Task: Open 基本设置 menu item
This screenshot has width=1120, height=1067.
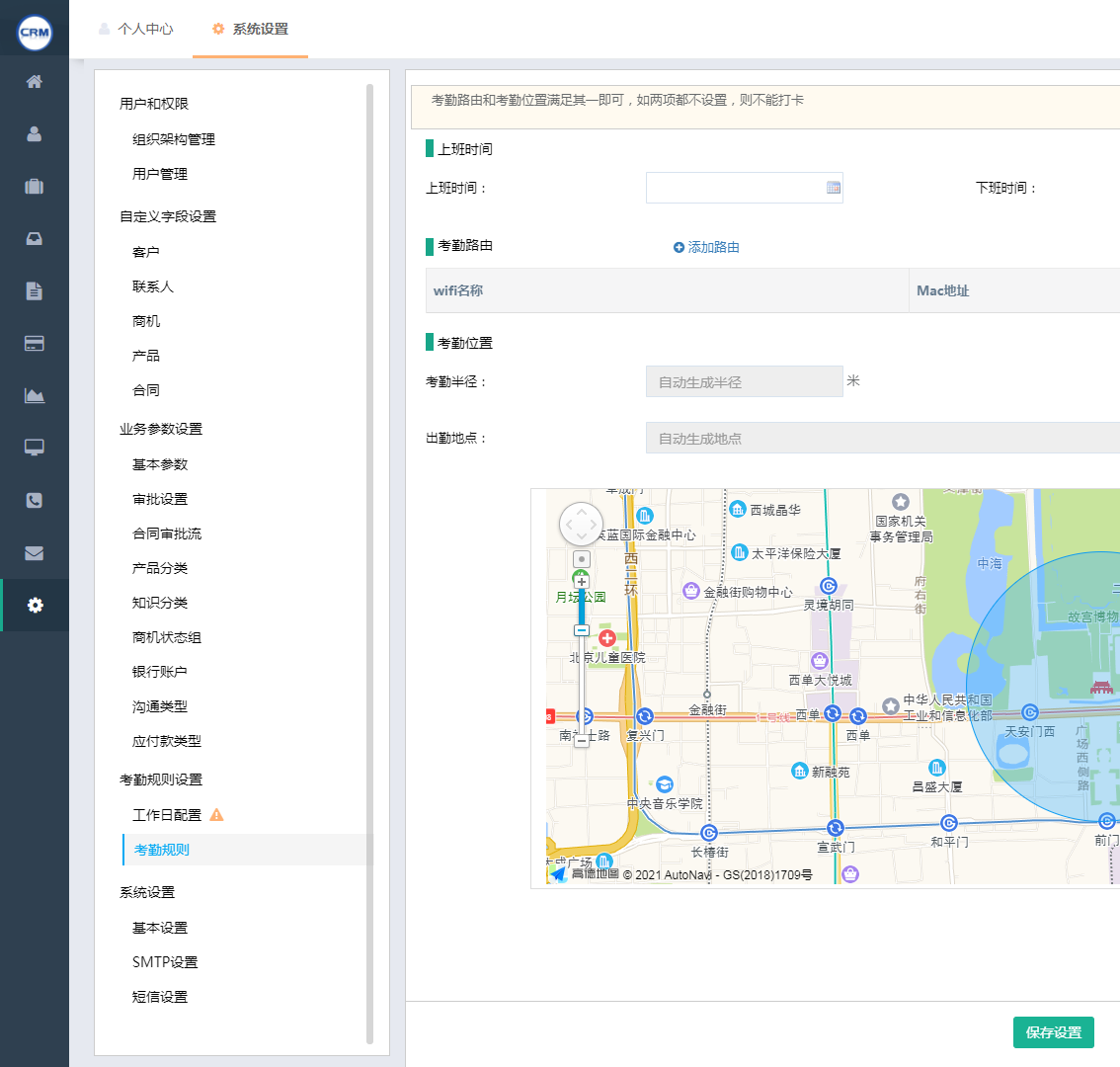Action: (160, 928)
